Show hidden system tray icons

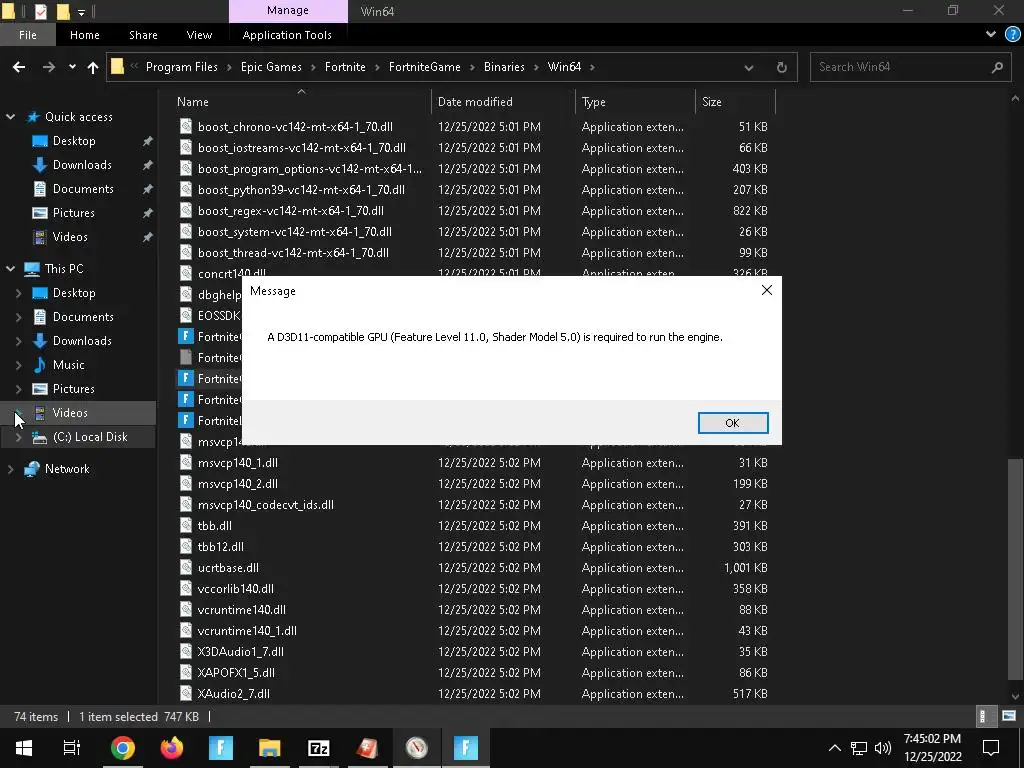[x=835, y=748]
